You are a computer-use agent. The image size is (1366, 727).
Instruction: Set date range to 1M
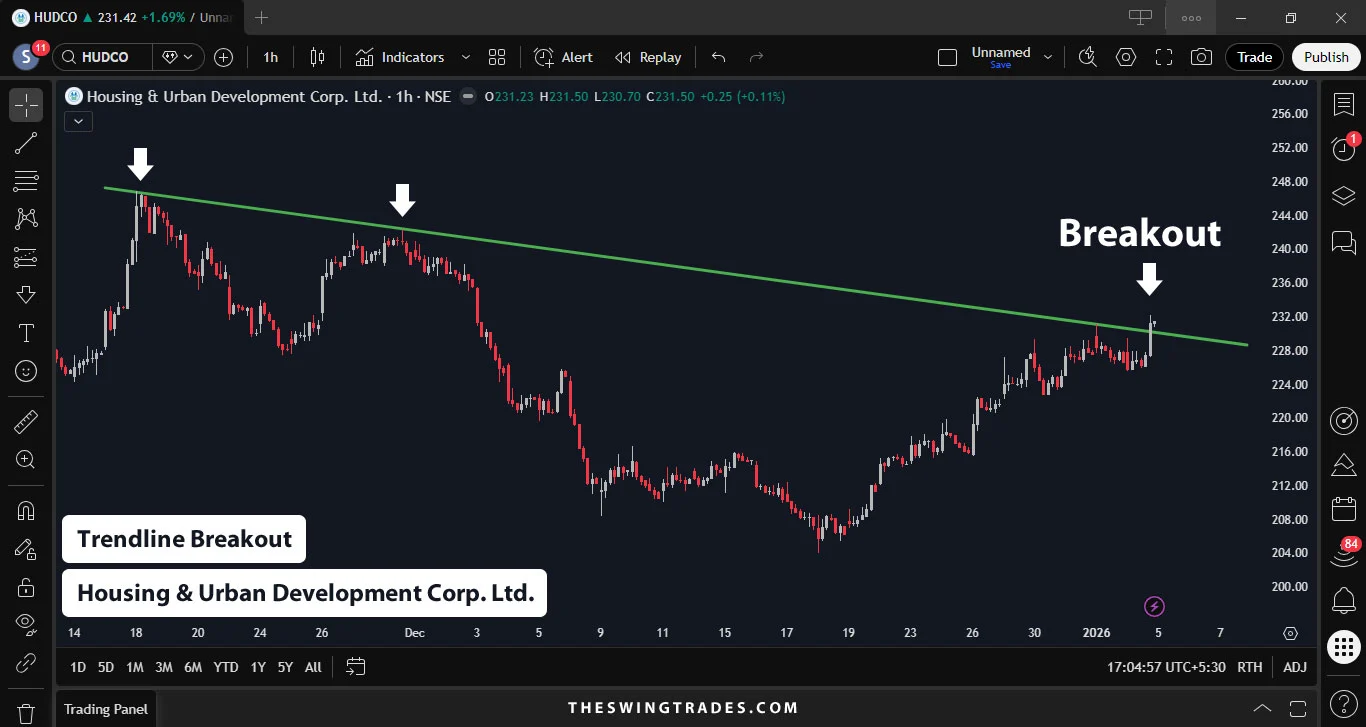[x=135, y=667]
